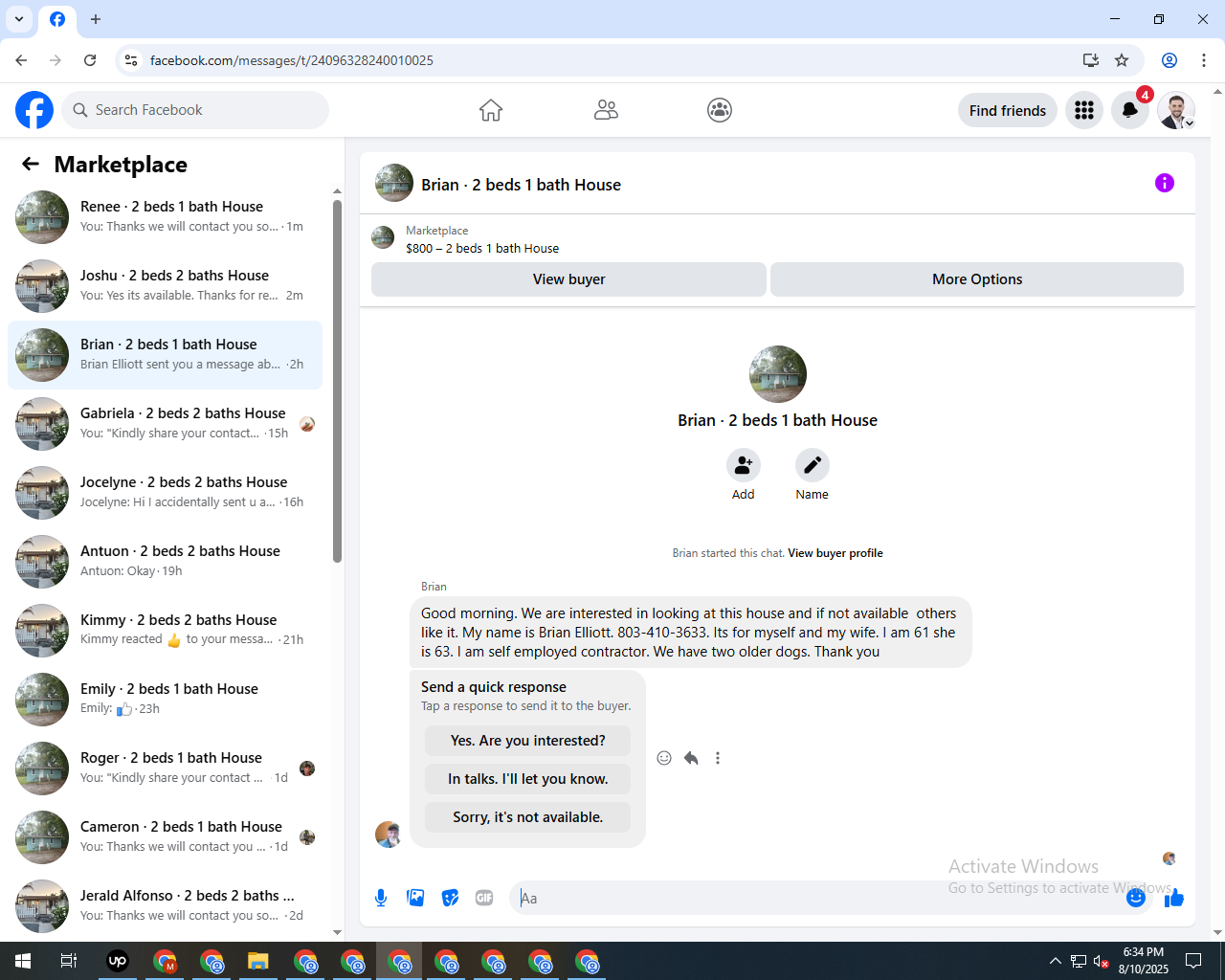Viewport: 1225px width, 980px height.
Task: Click the More Options button
Action: [977, 279]
